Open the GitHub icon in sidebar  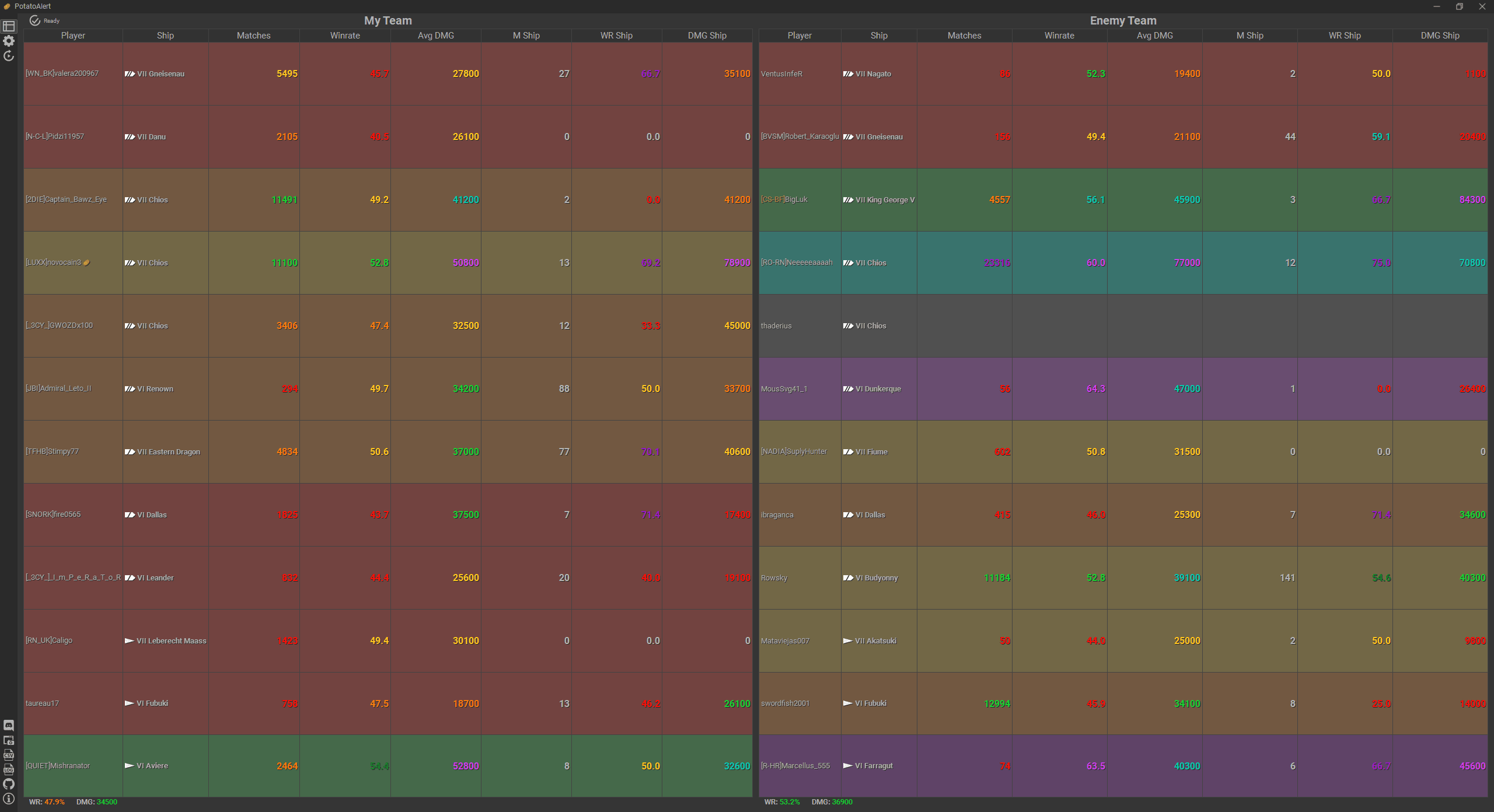(x=9, y=784)
